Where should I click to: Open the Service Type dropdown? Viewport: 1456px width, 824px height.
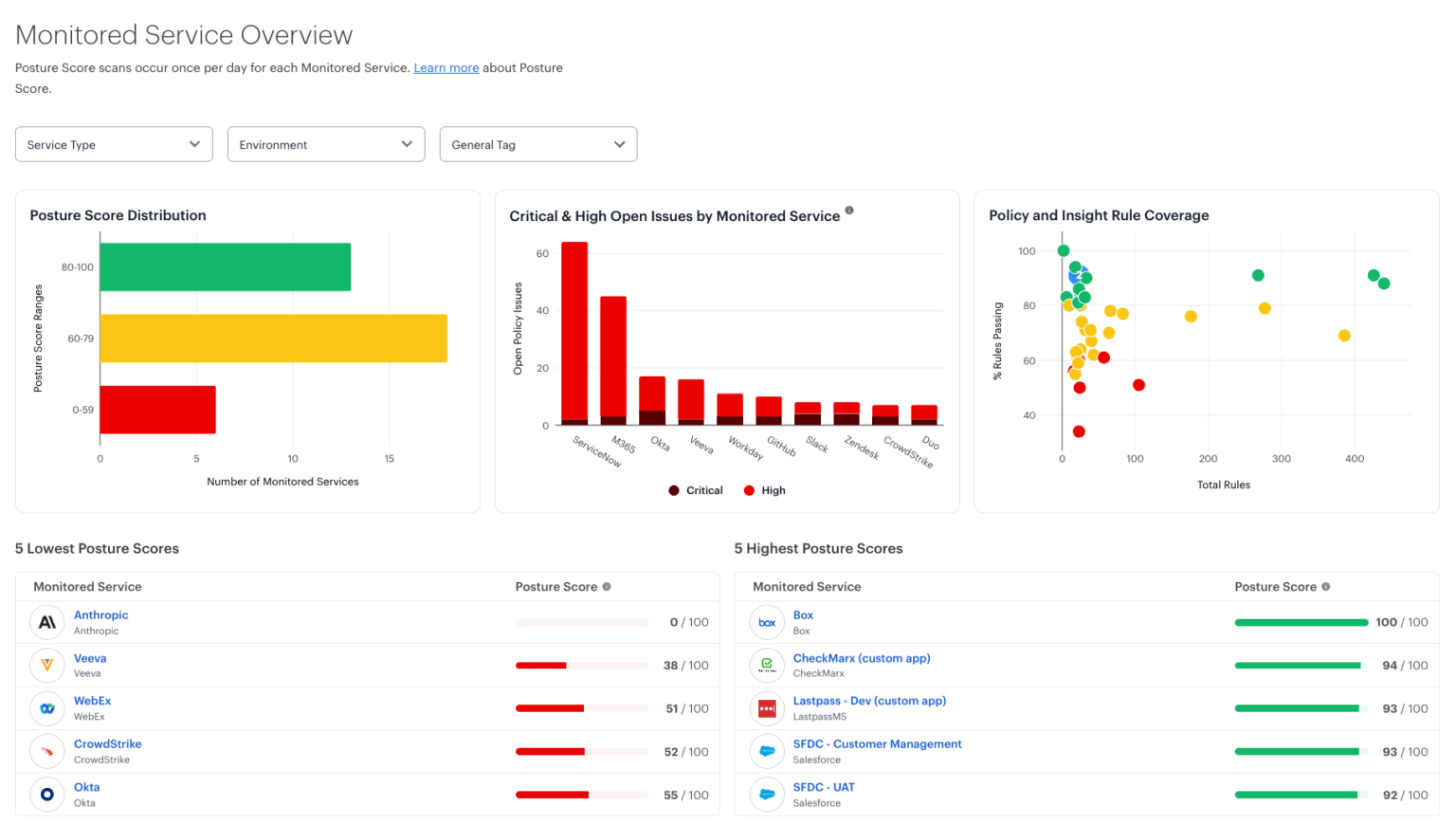tap(113, 144)
